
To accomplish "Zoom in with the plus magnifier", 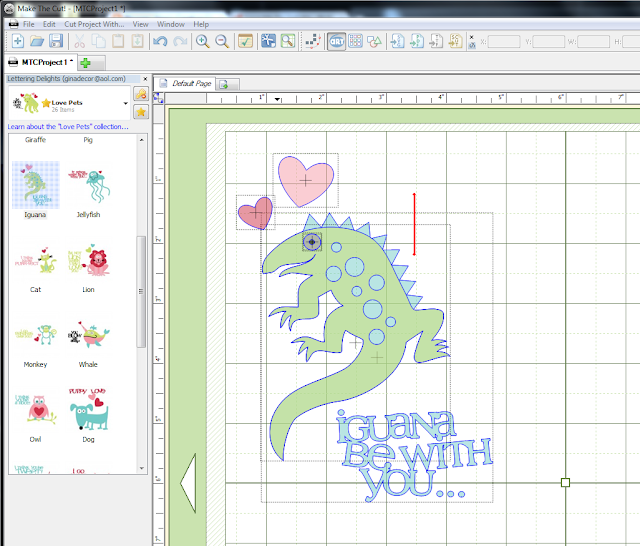I will pyautogui.click(x=202, y=41).
